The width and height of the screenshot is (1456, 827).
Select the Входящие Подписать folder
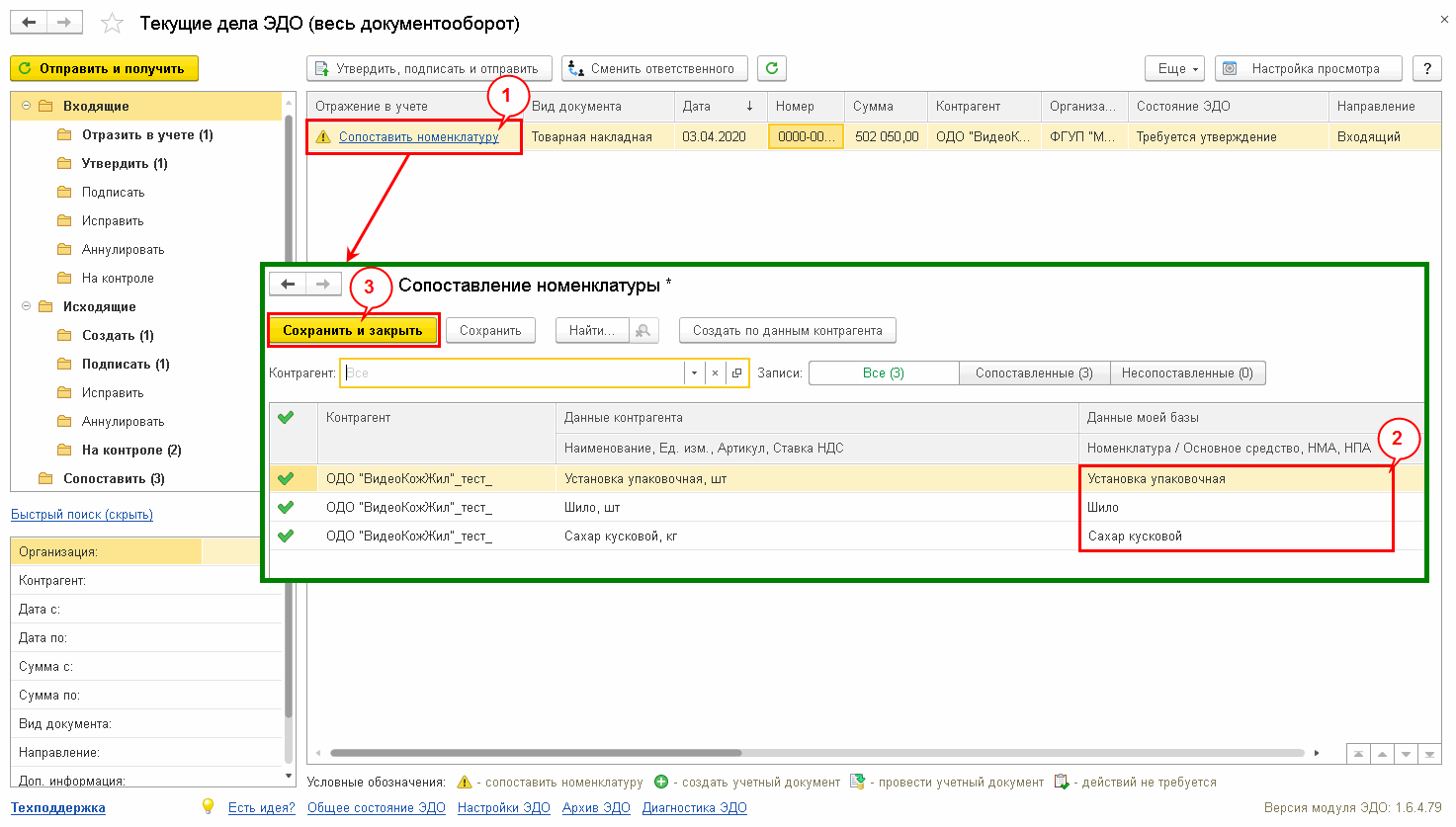click(x=114, y=192)
